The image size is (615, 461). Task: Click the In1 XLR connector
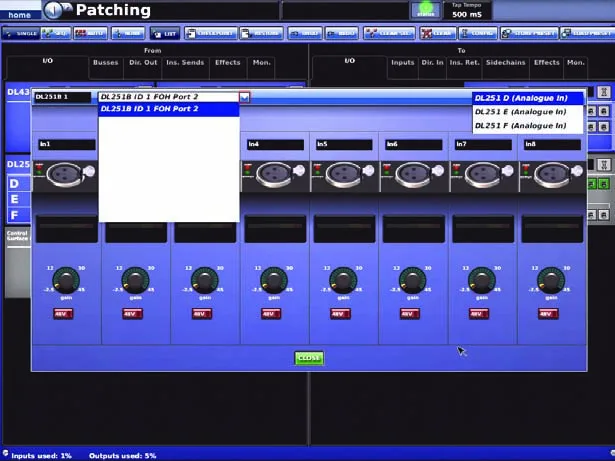66,174
